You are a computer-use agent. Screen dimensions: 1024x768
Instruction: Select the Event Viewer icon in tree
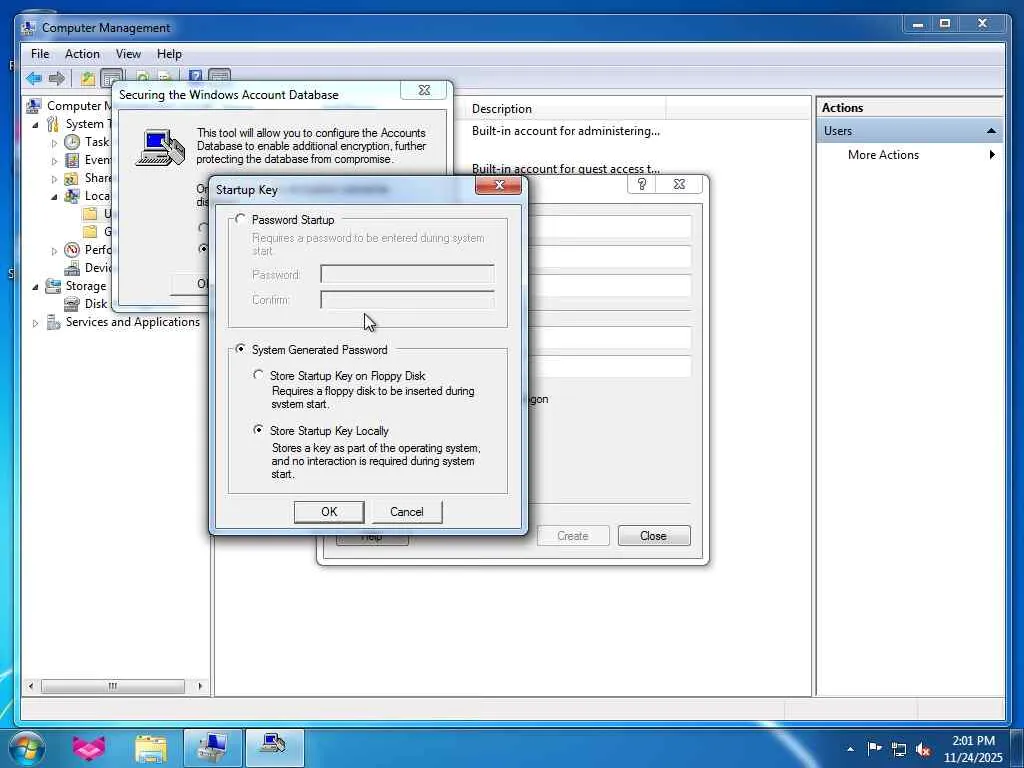click(x=72, y=160)
